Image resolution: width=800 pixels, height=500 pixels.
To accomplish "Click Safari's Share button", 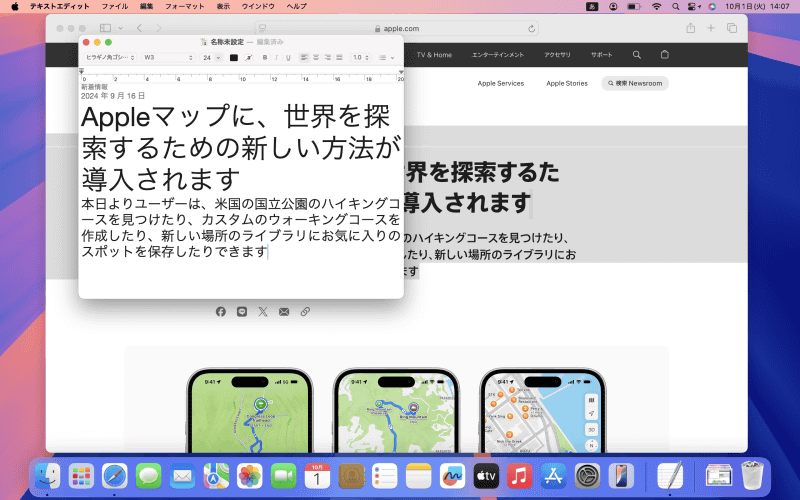I will (690, 28).
